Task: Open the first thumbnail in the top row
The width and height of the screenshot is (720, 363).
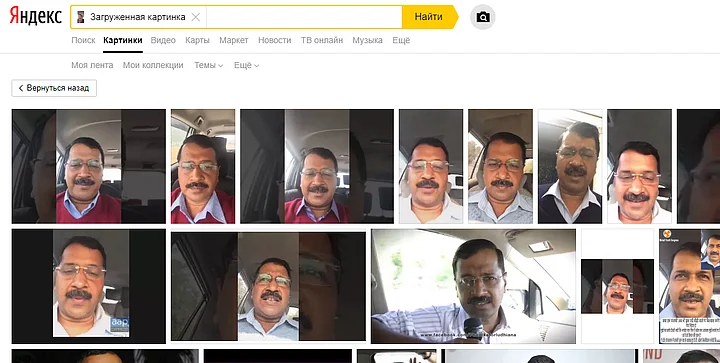Action: tap(89, 166)
